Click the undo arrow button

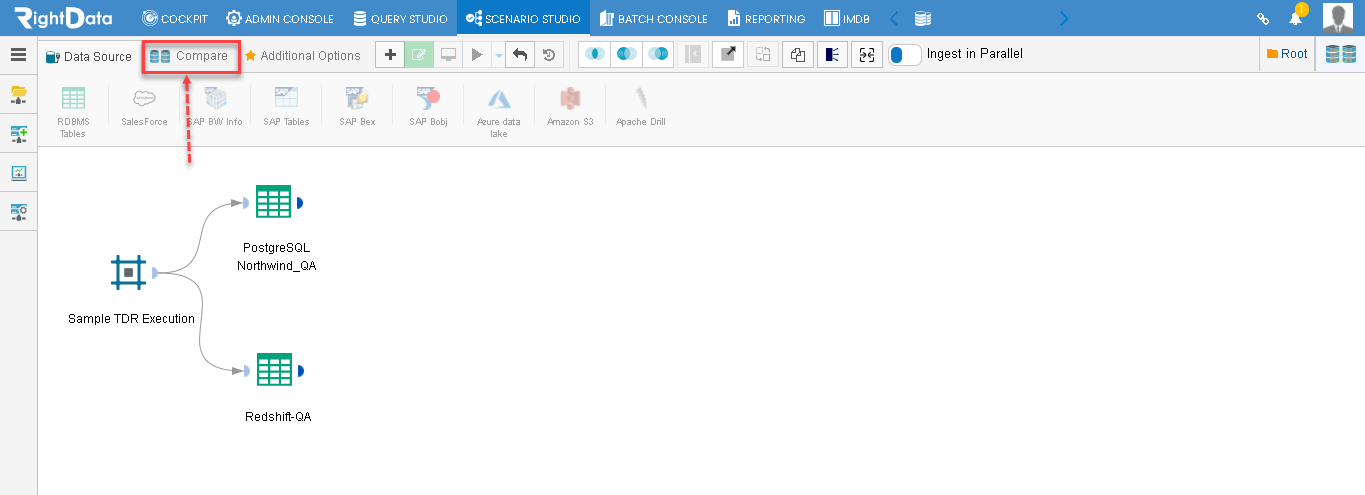(520, 55)
